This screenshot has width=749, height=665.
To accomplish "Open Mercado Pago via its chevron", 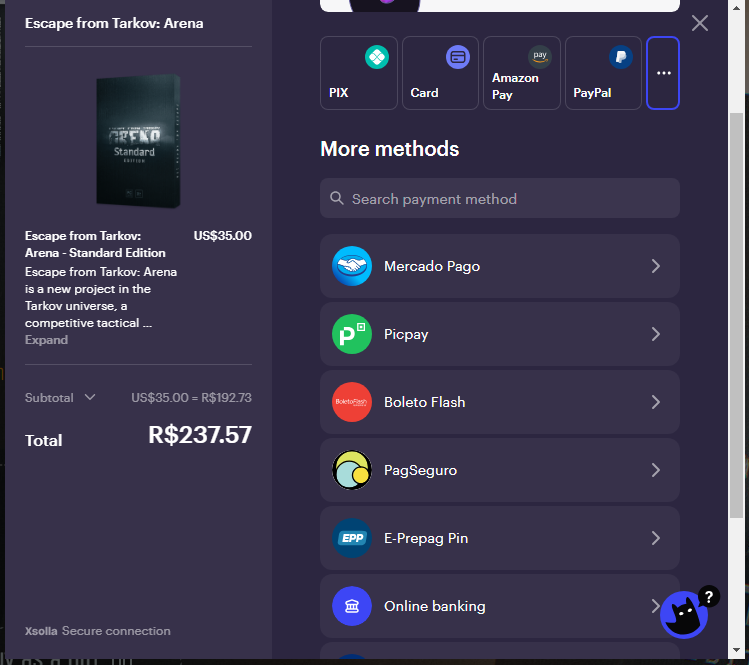I will click(656, 266).
